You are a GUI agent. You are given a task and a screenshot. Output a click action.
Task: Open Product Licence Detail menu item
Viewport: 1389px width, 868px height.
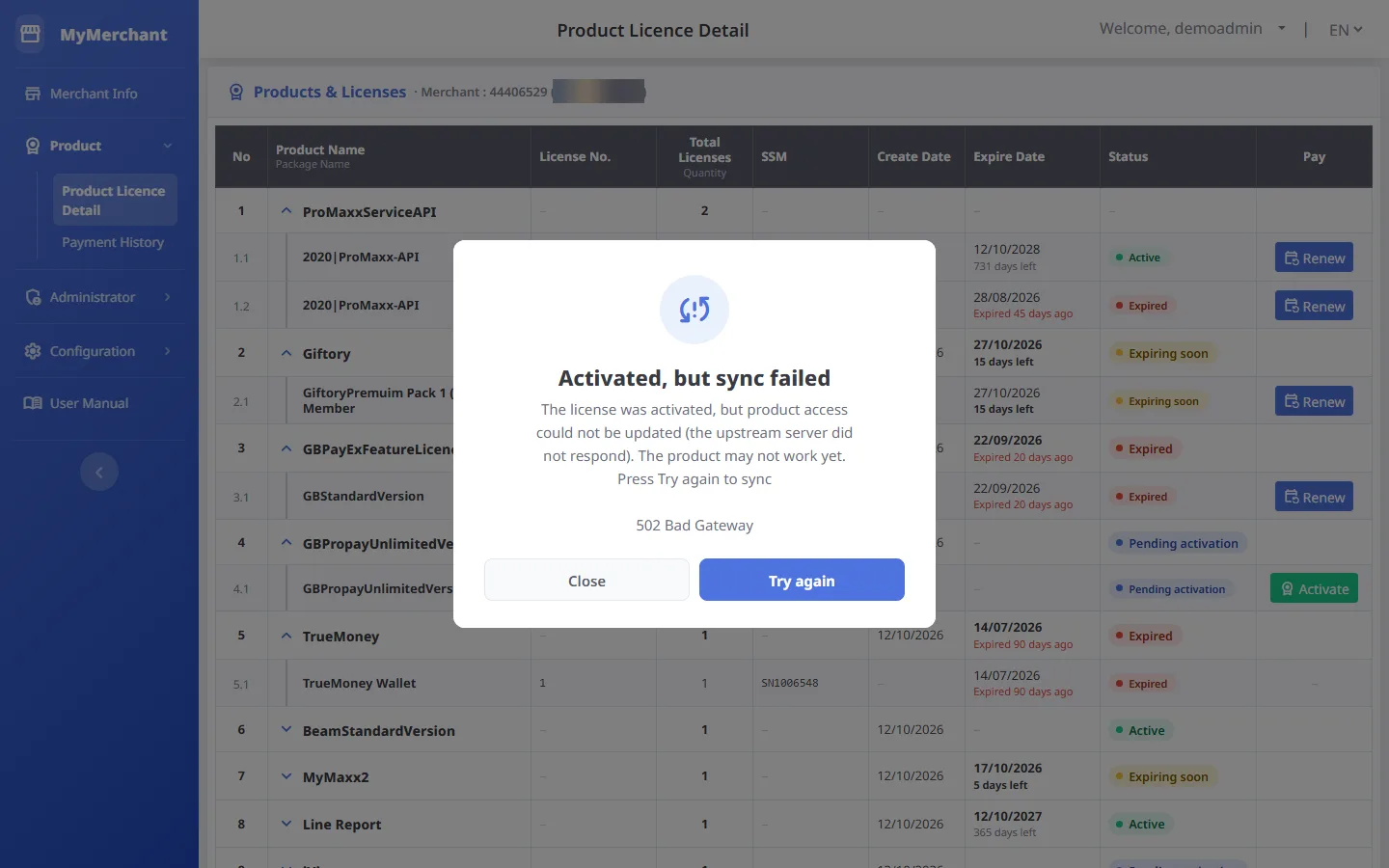[115, 200]
